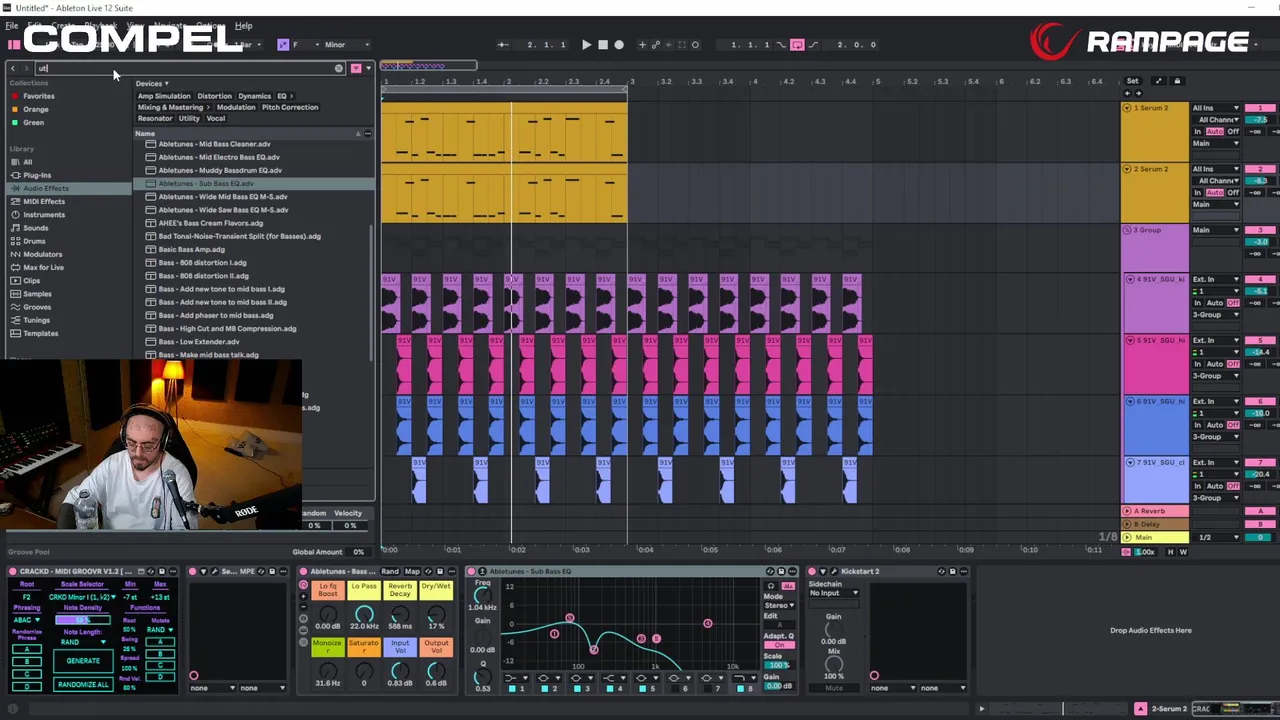The height and width of the screenshot is (720, 1280).
Task: Click the rack Rand button
Action: (390, 572)
